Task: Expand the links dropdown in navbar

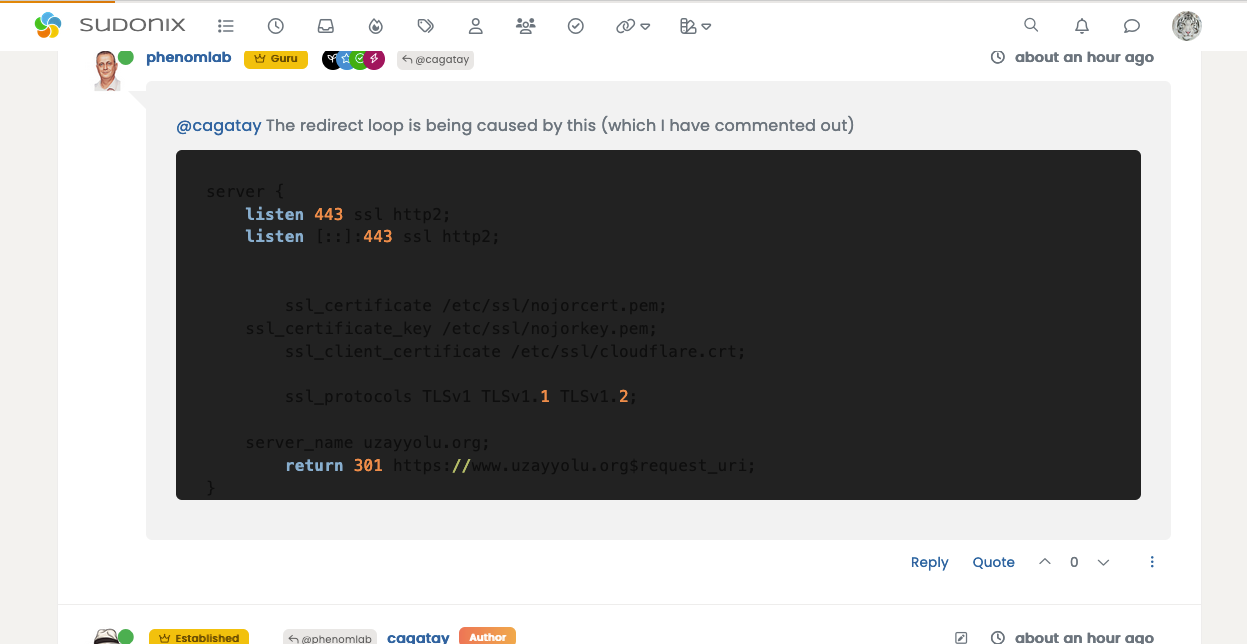Action: tap(633, 27)
